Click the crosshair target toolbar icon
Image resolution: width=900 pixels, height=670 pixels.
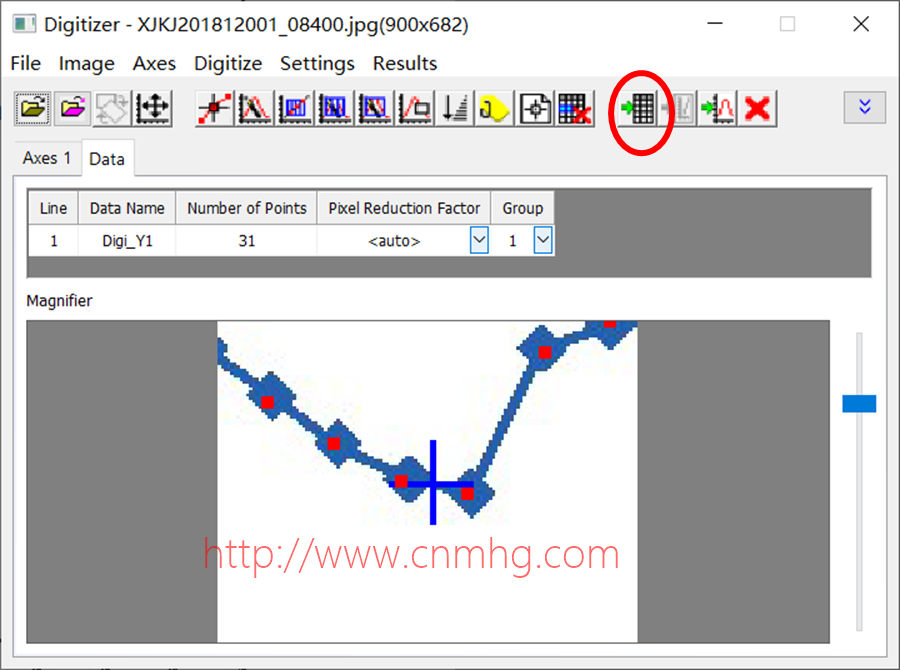pyautogui.click(x=536, y=108)
